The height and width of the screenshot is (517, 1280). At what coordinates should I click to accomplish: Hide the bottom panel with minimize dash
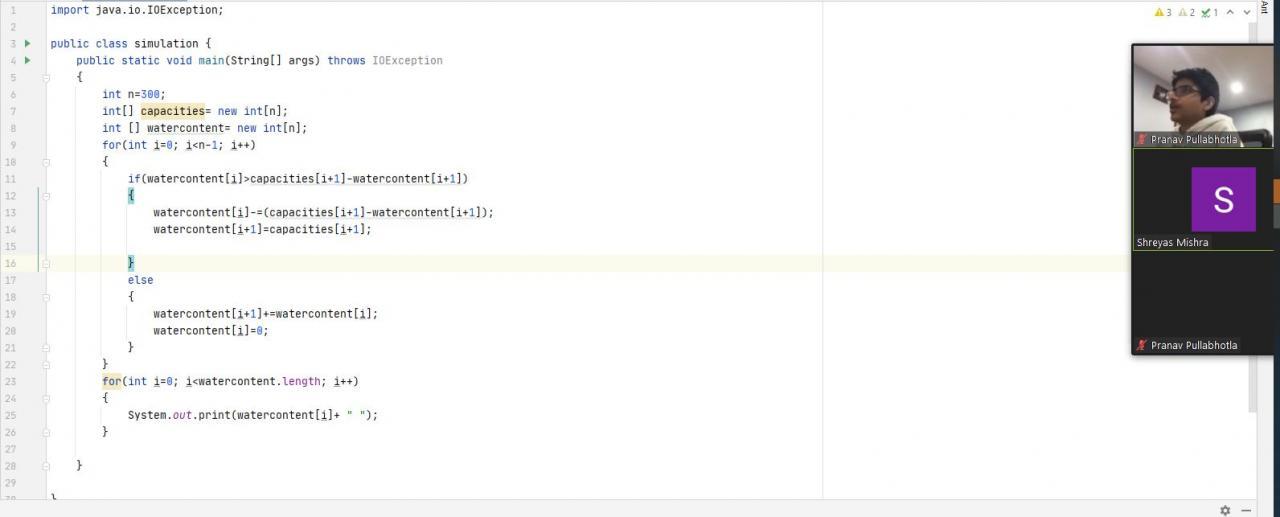[1246, 510]
